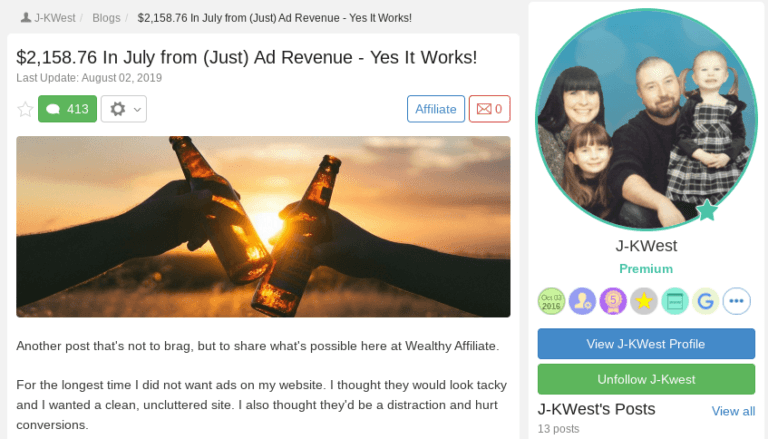Image resolution: width=768 pixels, height=439 pixels.
Task: Click the red envelope message counter
Action: pos(489,109)
